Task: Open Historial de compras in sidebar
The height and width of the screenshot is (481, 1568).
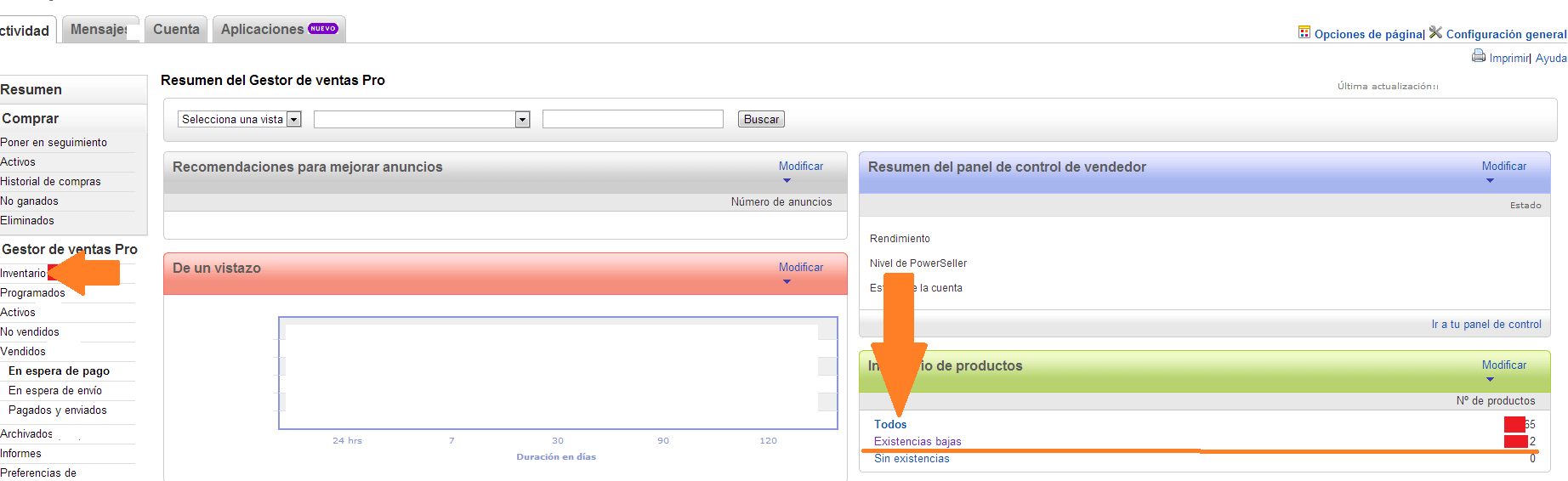Action: tap(50, 182)
